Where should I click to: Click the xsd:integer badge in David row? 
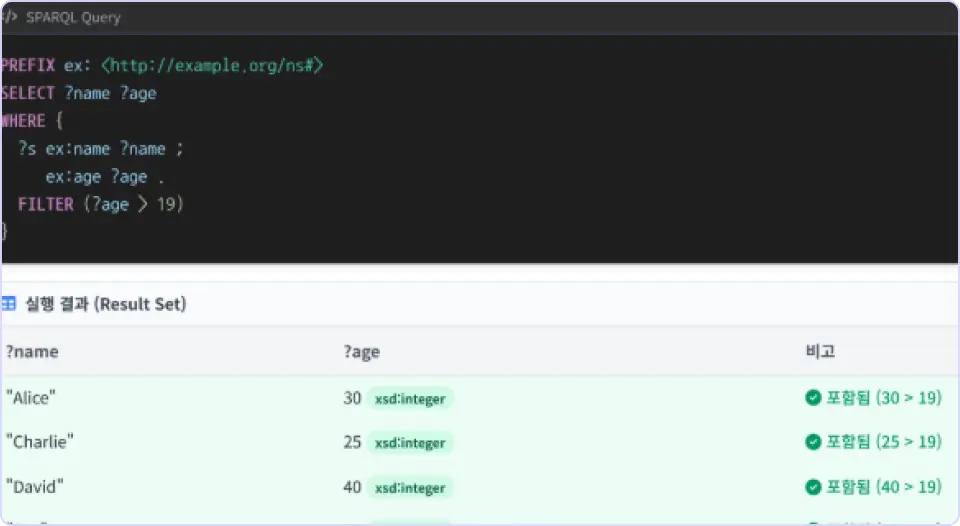click(x=410, y=488)
